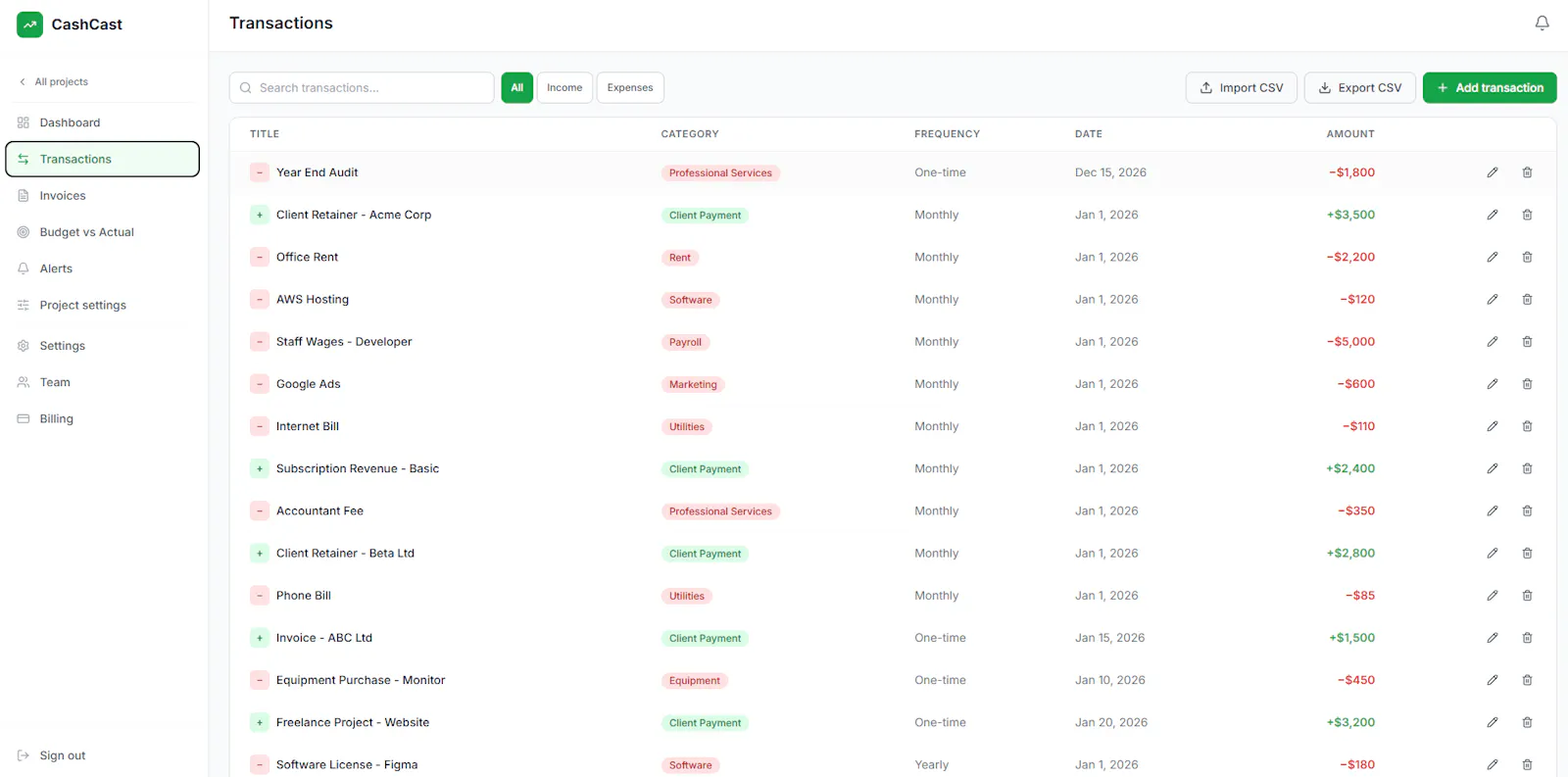Click the Export CSV button
Screen dimensions: 1568x777
[x=1360, y=87]
